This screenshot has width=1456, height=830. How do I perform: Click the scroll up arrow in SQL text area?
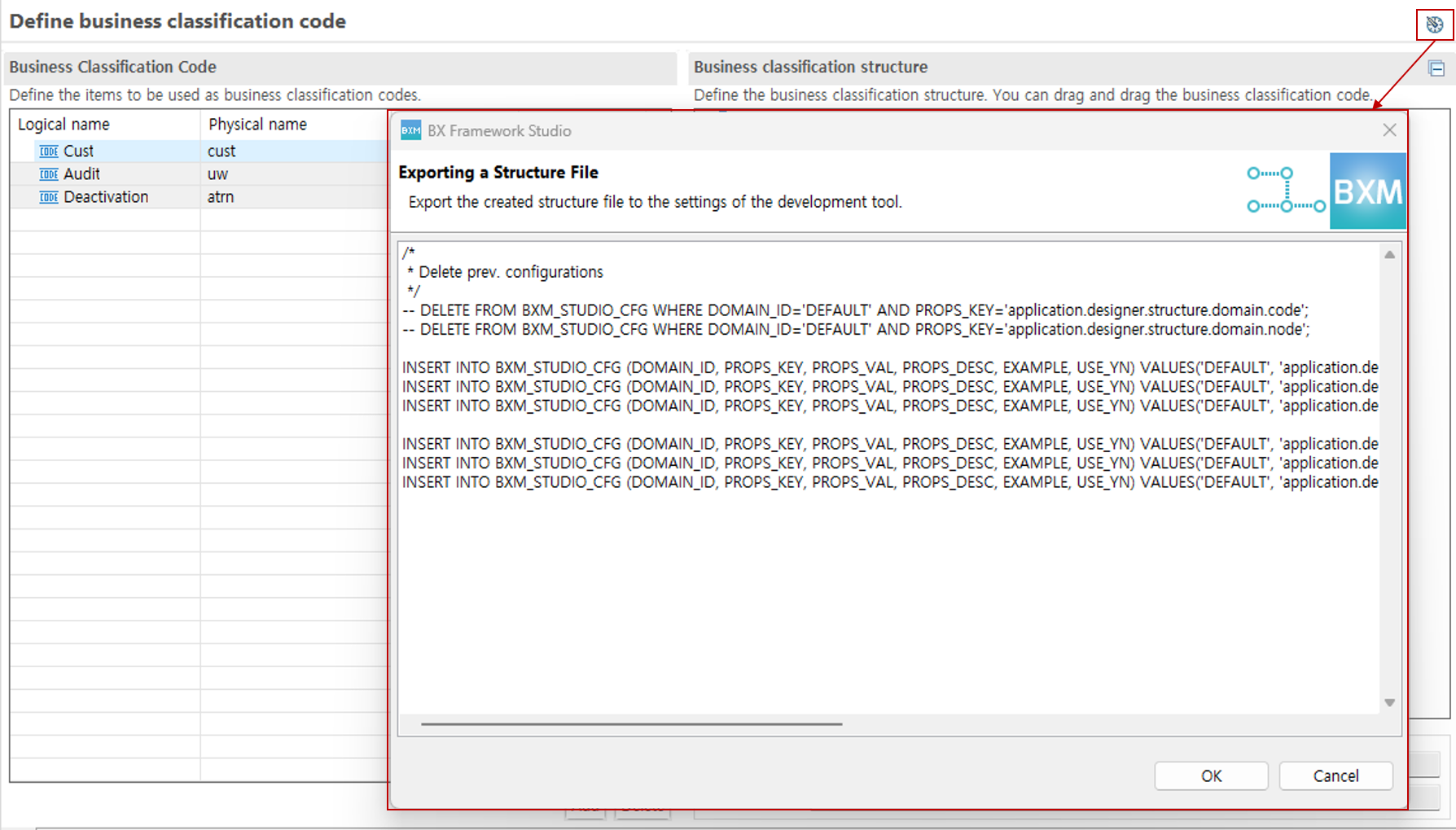click(1389, 255)
